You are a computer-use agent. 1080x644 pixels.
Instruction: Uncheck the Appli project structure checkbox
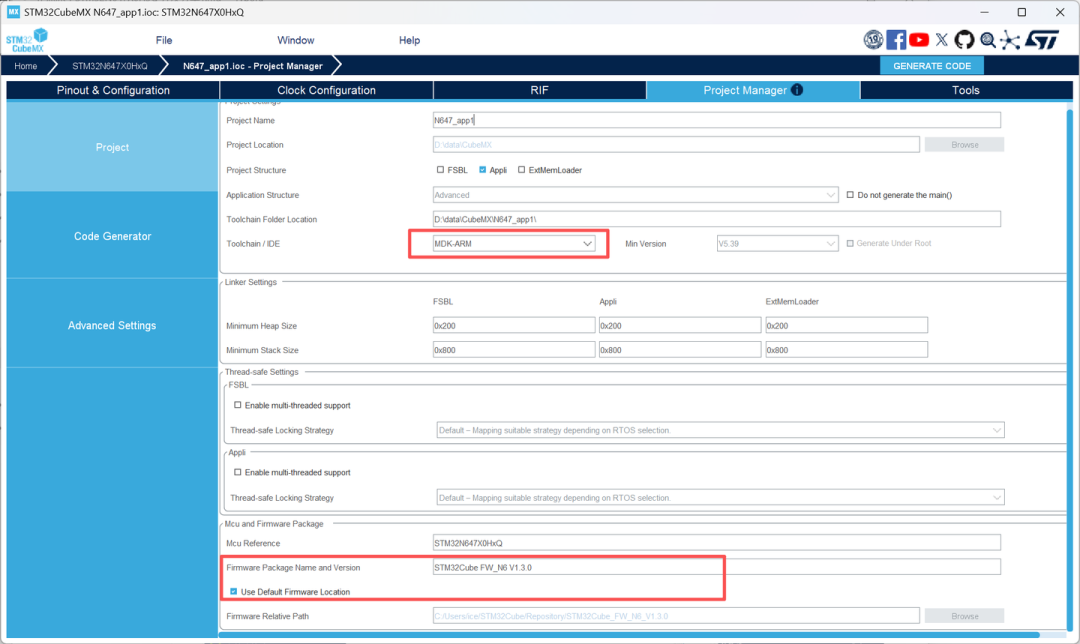(x=482, y=169)
